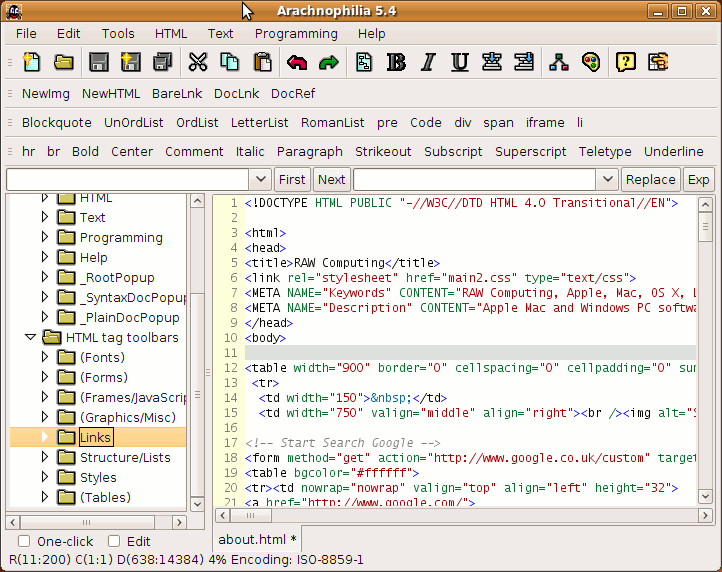This screenshot has width=722, height=572.
Task: Collapse the HTML tag toolbars node
Action: tap(30, 337)
